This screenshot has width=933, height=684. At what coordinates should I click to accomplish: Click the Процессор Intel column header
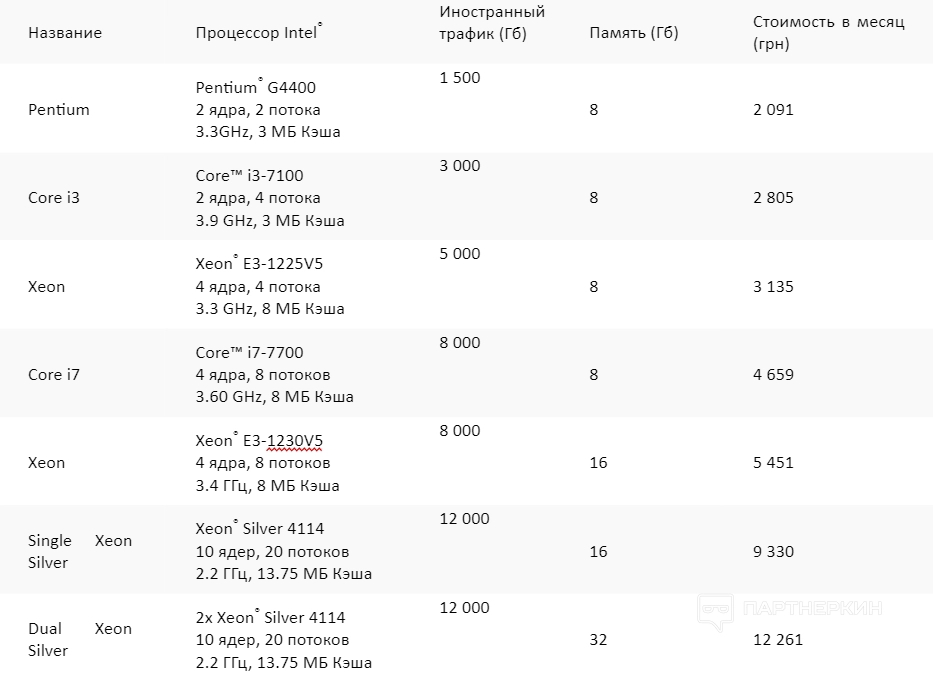point(259,33)
